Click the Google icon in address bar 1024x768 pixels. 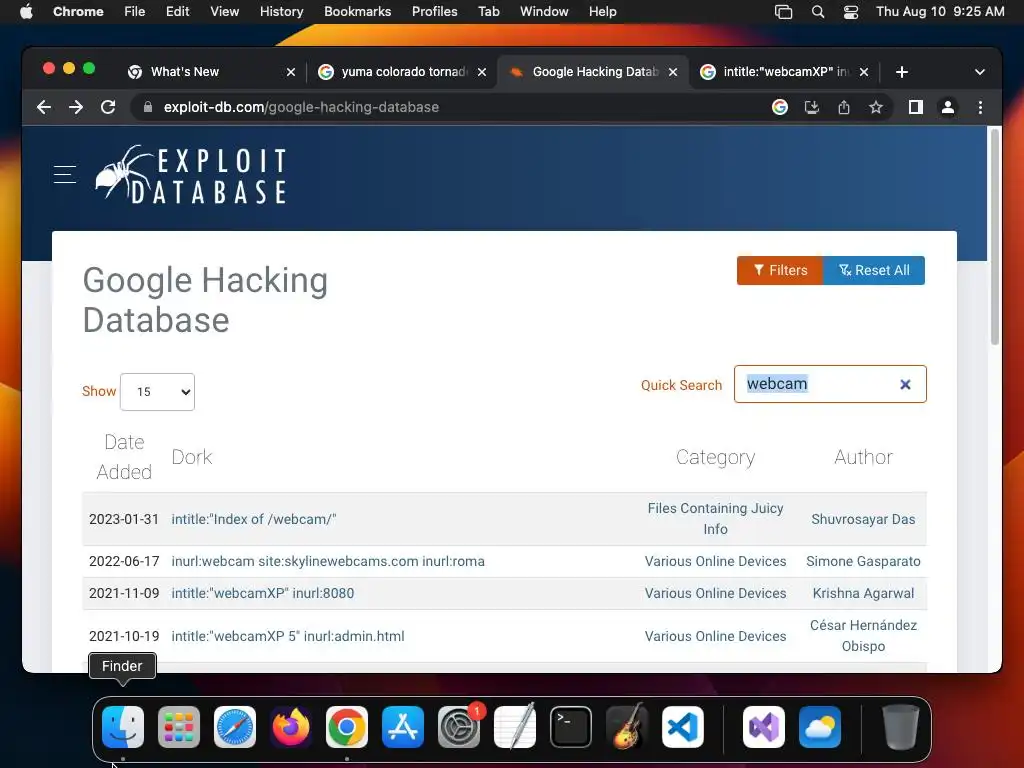pos(780,107)
